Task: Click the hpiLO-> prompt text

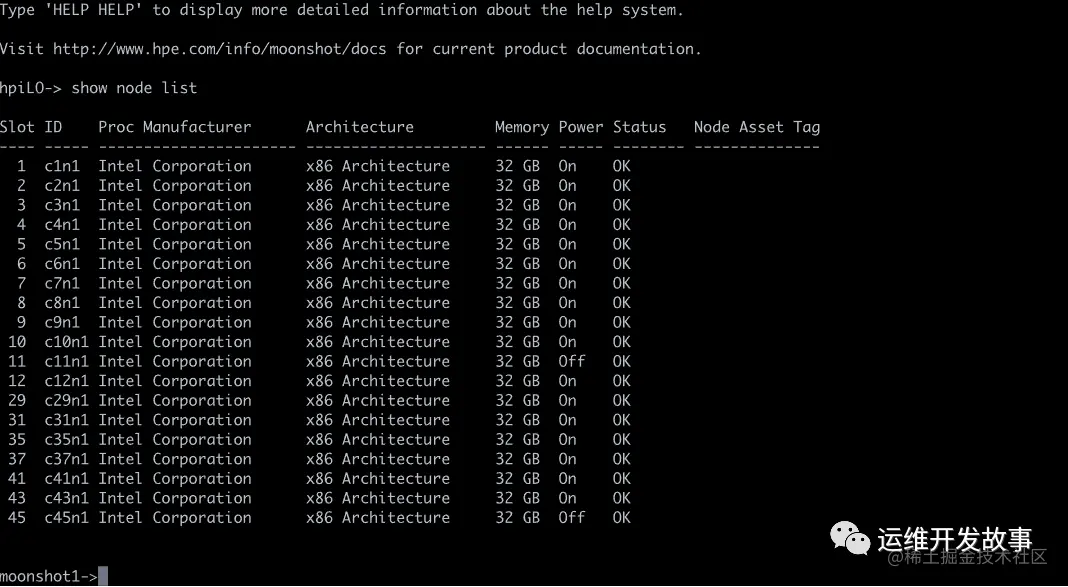Action: [31, 88]
